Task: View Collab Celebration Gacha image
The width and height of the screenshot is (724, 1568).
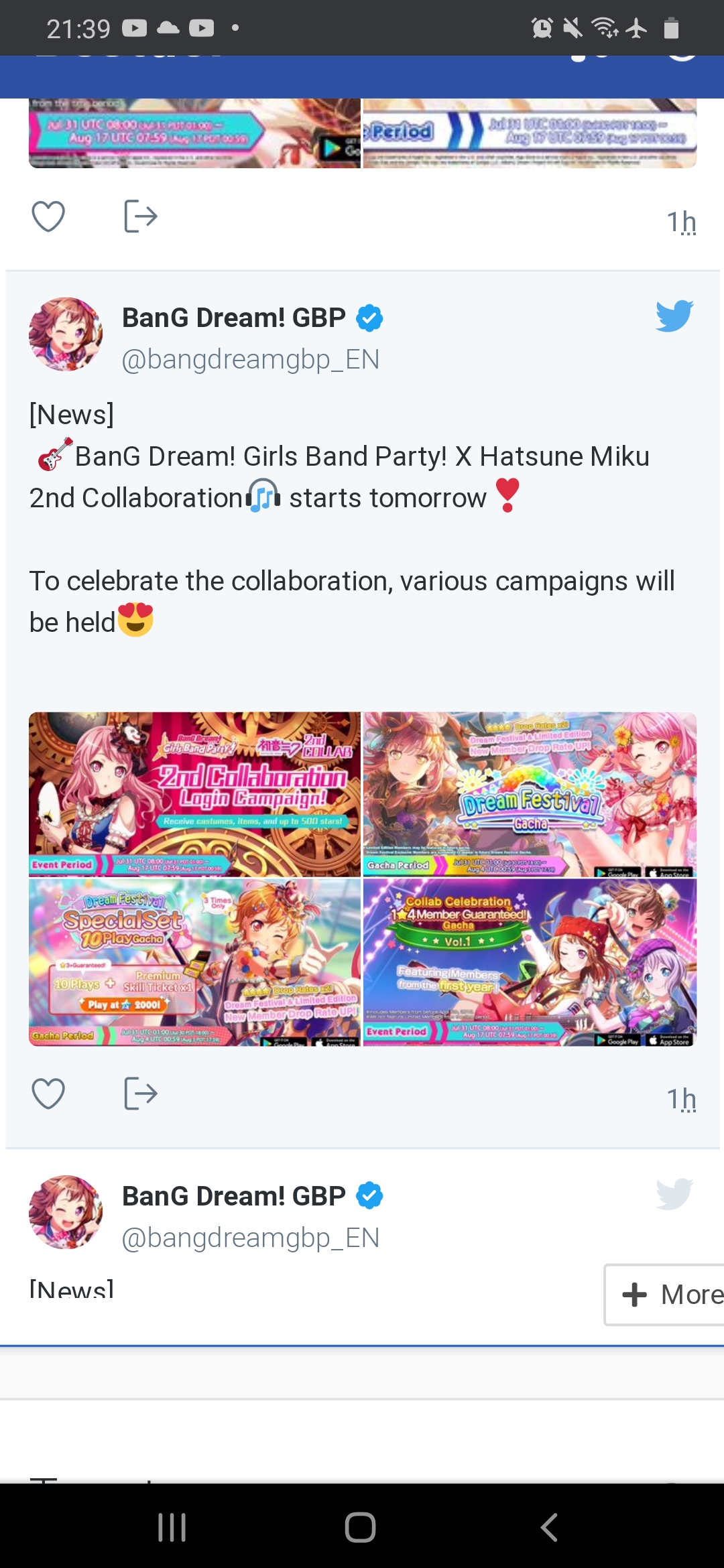Action: tap(530, 963)
